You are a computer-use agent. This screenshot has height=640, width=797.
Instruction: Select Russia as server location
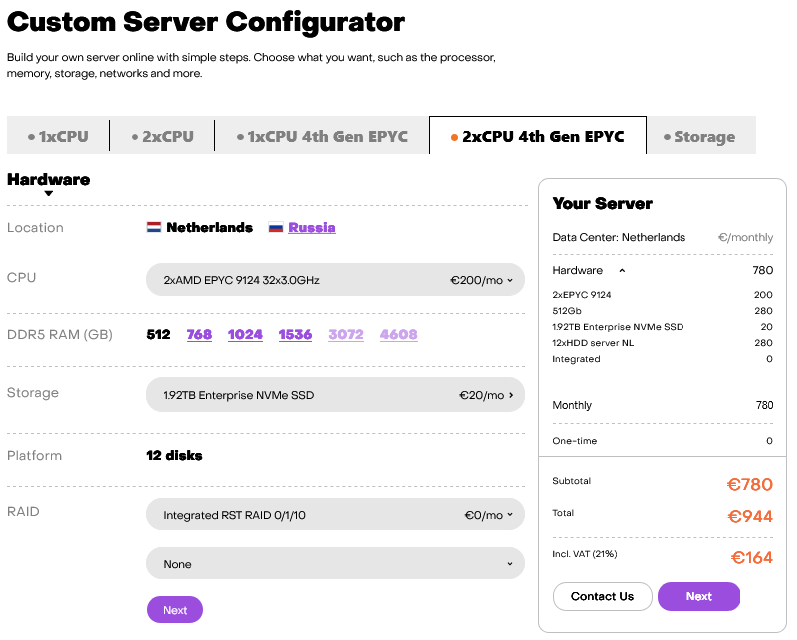click(x=312, y=228)
